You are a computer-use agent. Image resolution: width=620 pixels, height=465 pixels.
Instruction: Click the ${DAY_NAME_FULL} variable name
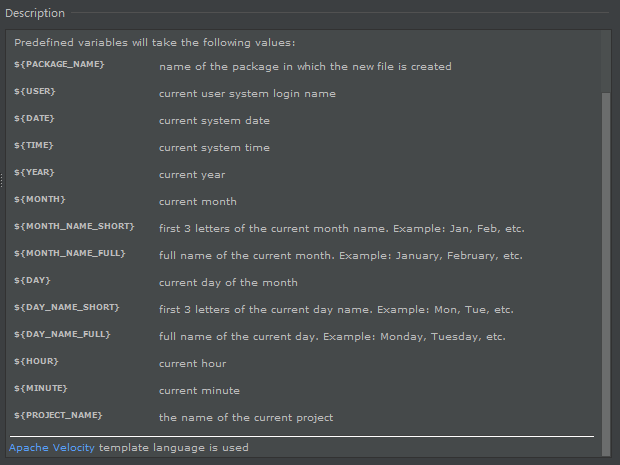[x=63, y=335]
